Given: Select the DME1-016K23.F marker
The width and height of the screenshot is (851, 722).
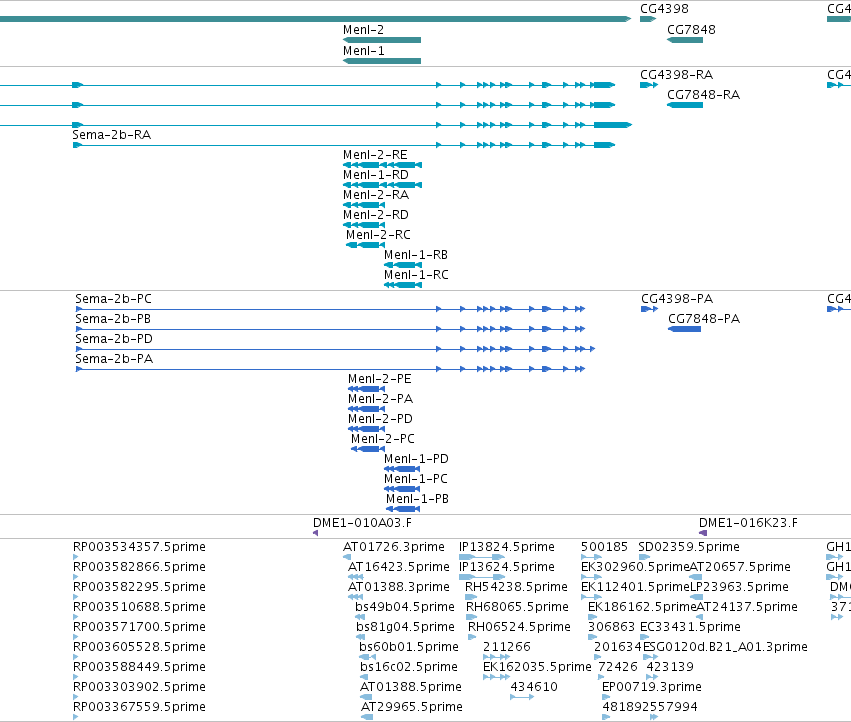Looking at the screenshot, I should (x=703, y=533).
